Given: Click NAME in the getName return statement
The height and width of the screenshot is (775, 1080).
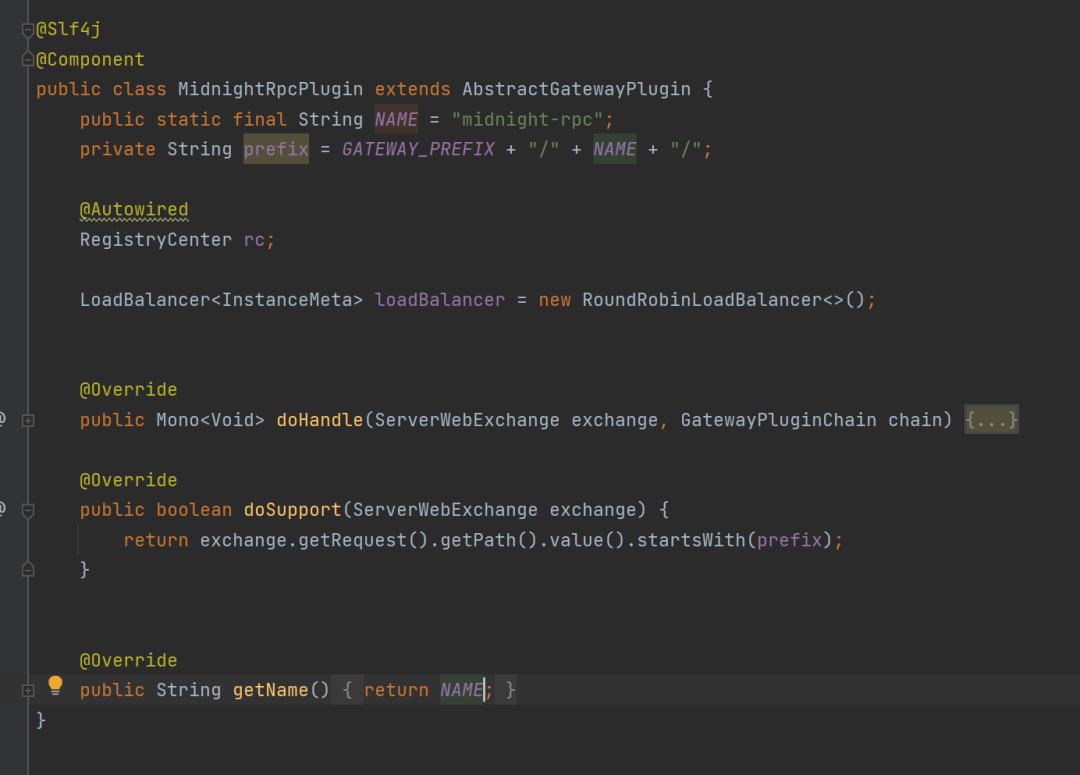Looking at the screenshot, I should click(461, 690).
